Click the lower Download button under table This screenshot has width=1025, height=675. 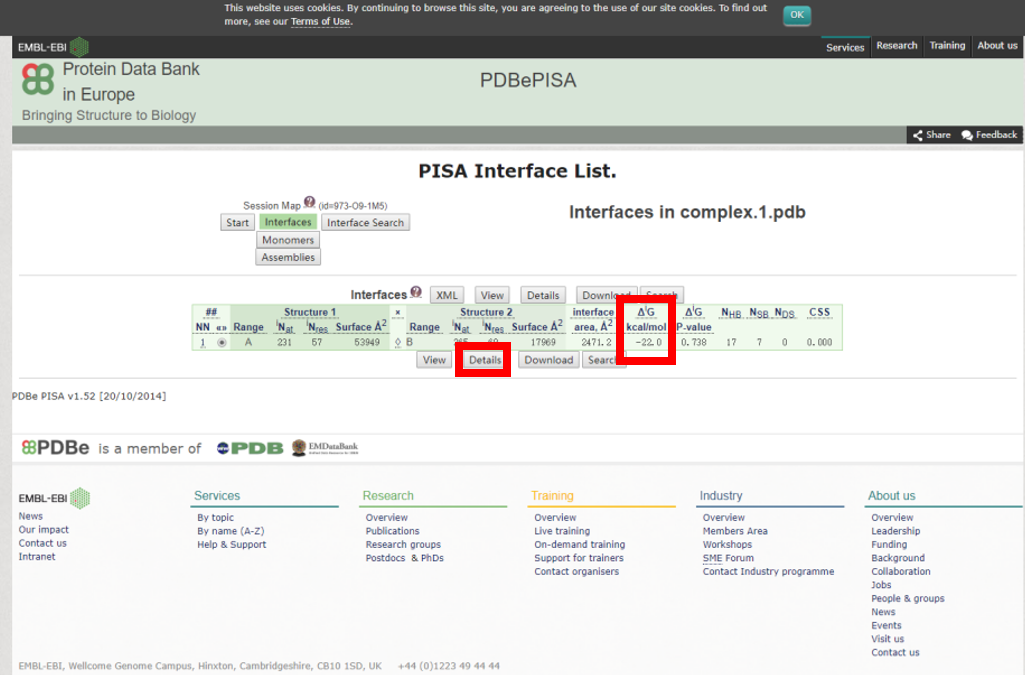pos(548,360)
